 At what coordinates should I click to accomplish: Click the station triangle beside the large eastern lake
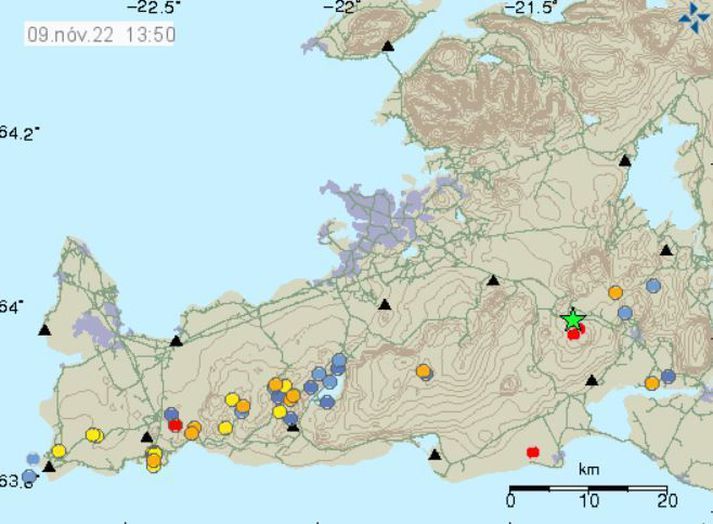pyautogui.click(x=625, y=160)
